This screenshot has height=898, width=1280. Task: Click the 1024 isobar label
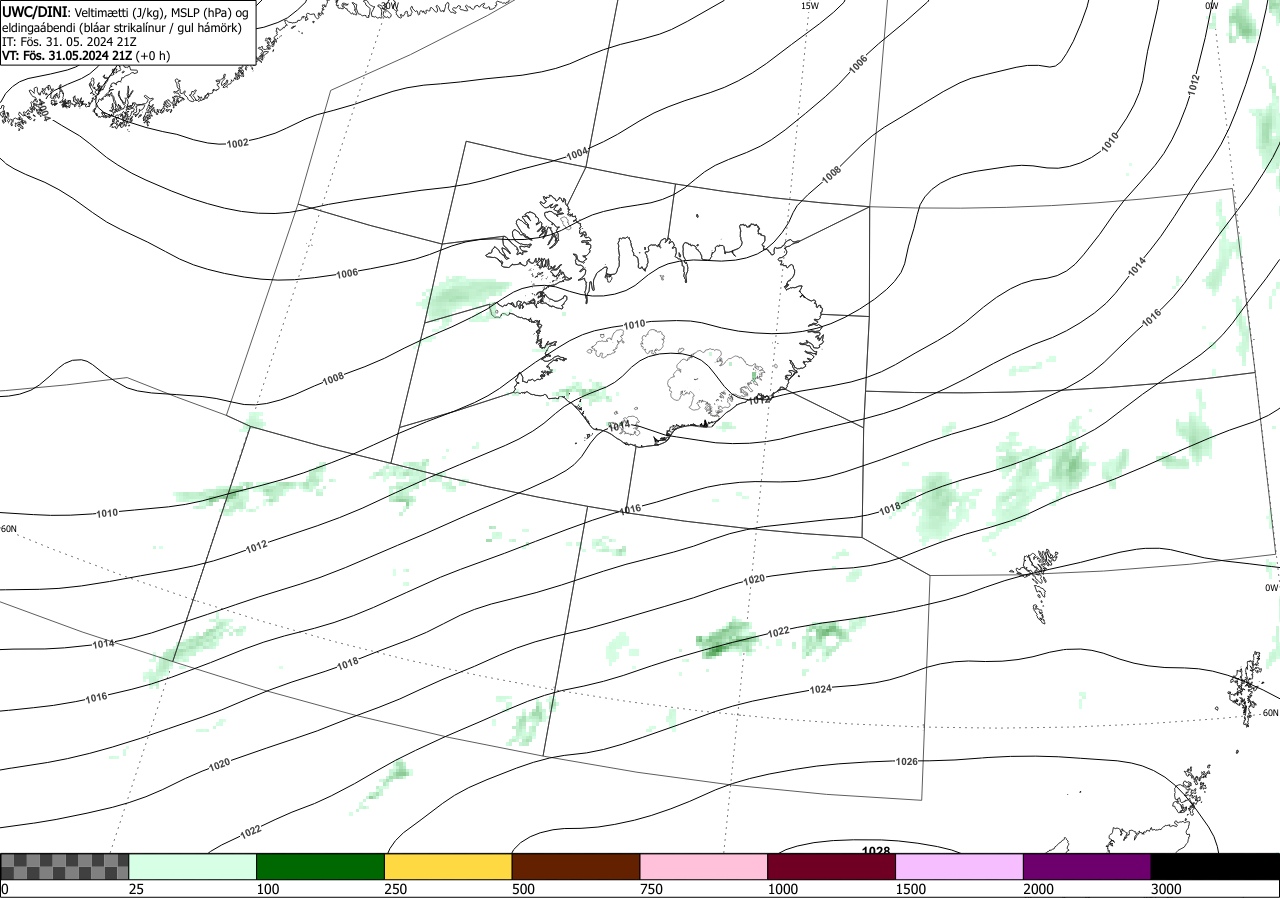(x=821, y=689)
